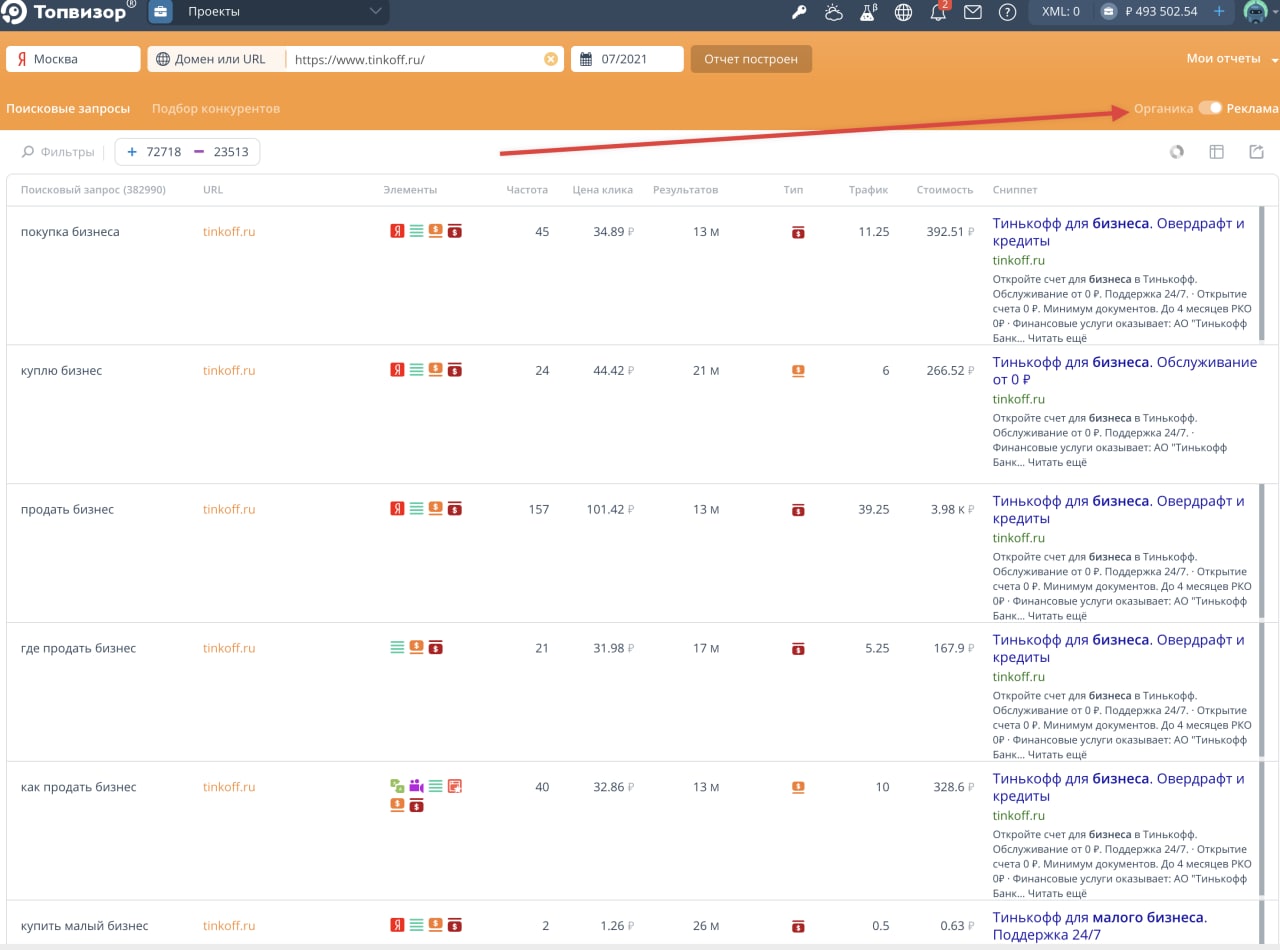
Task: Expand the arrow next to user avatar
Action: pos(1275,13)
